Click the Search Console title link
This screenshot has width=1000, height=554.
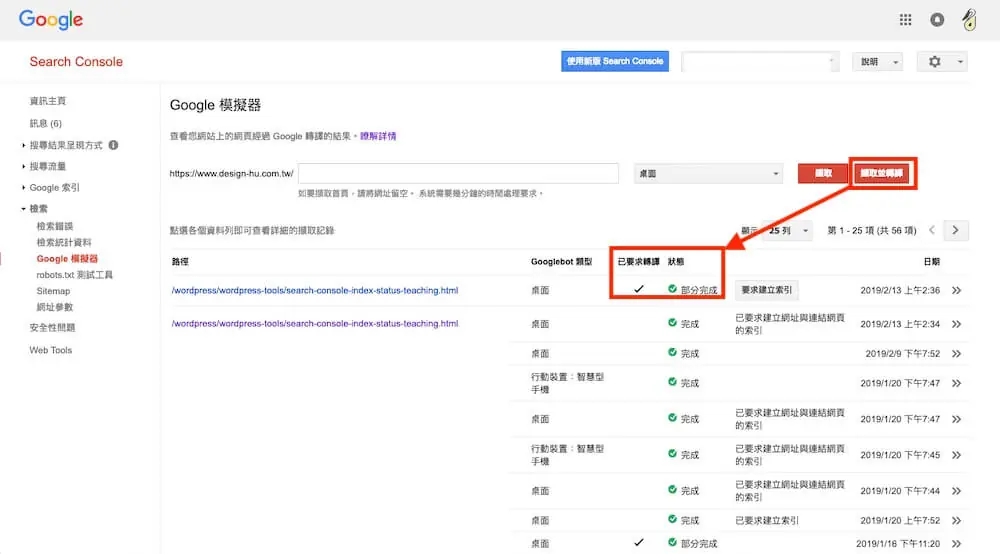(x=76, y=62)
